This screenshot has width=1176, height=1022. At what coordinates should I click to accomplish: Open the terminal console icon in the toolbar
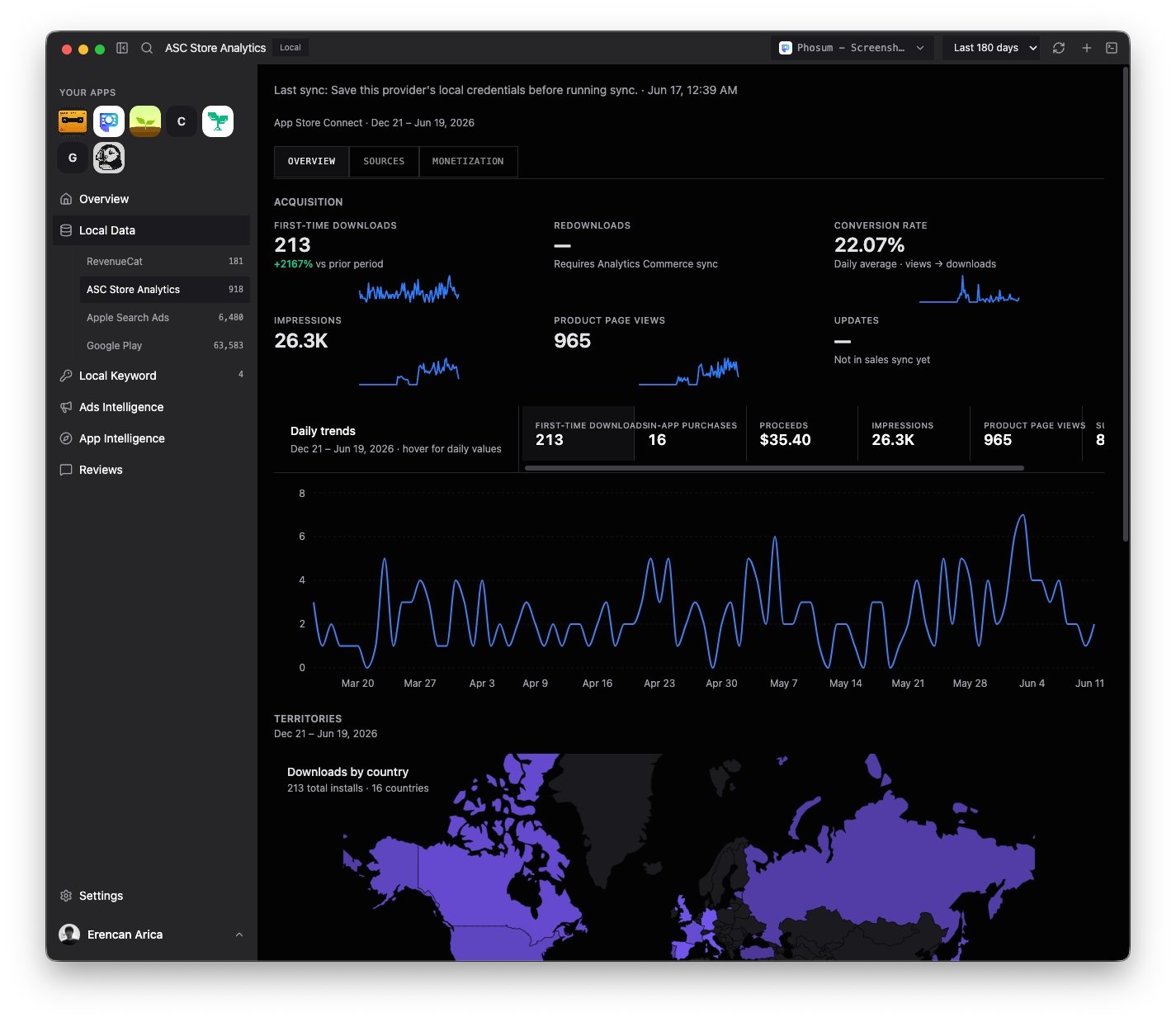coord(1112,48)
